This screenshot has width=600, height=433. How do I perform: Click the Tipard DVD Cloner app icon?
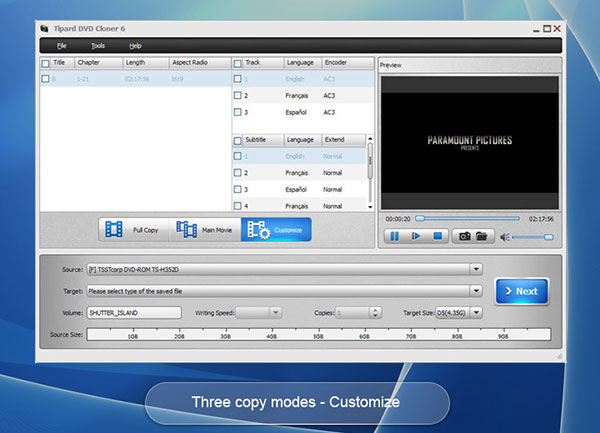point(44,28)
